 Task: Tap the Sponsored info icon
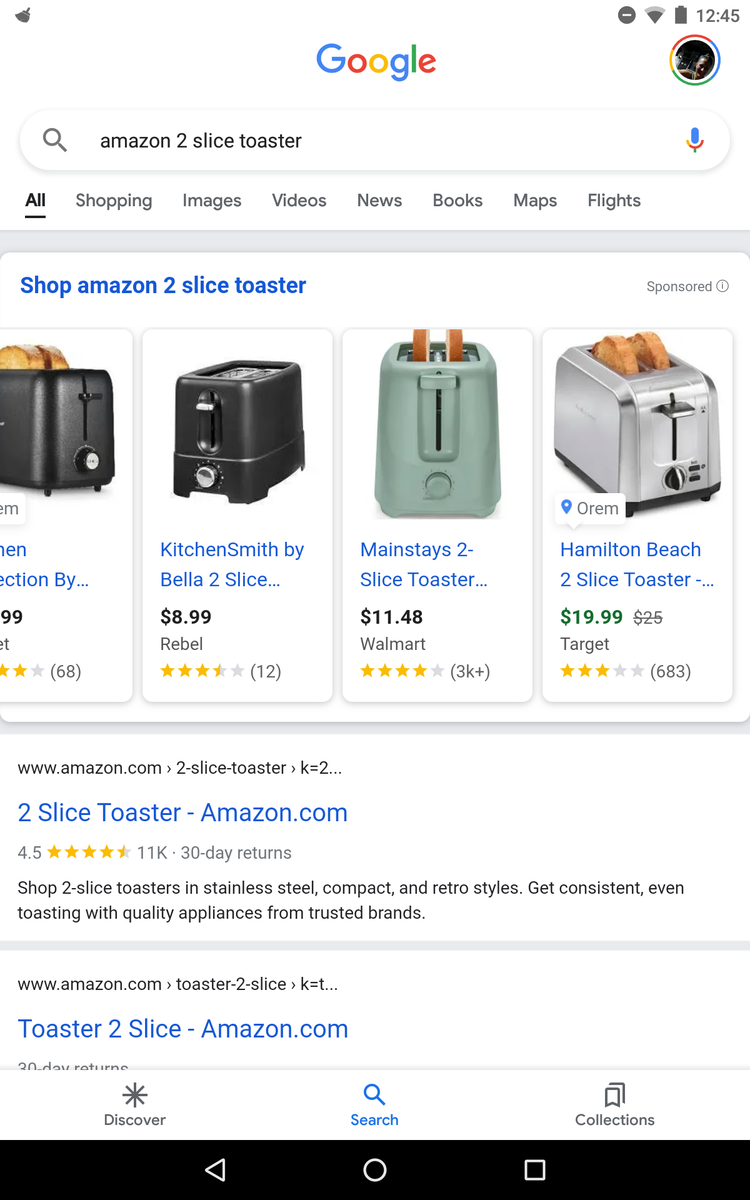[x=722, y=286]
